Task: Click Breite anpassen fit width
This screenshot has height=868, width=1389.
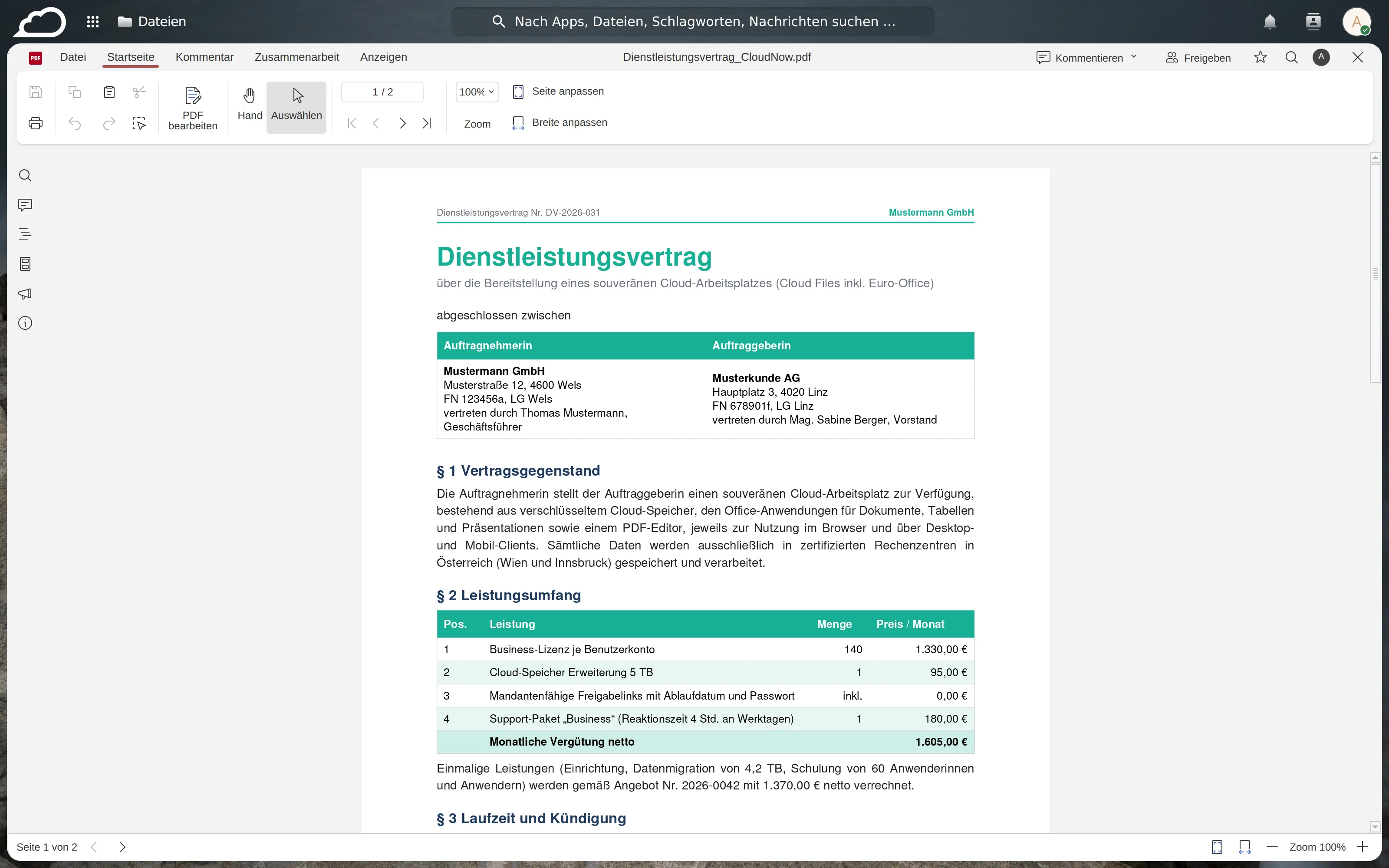Action: [x=560, y=122]
